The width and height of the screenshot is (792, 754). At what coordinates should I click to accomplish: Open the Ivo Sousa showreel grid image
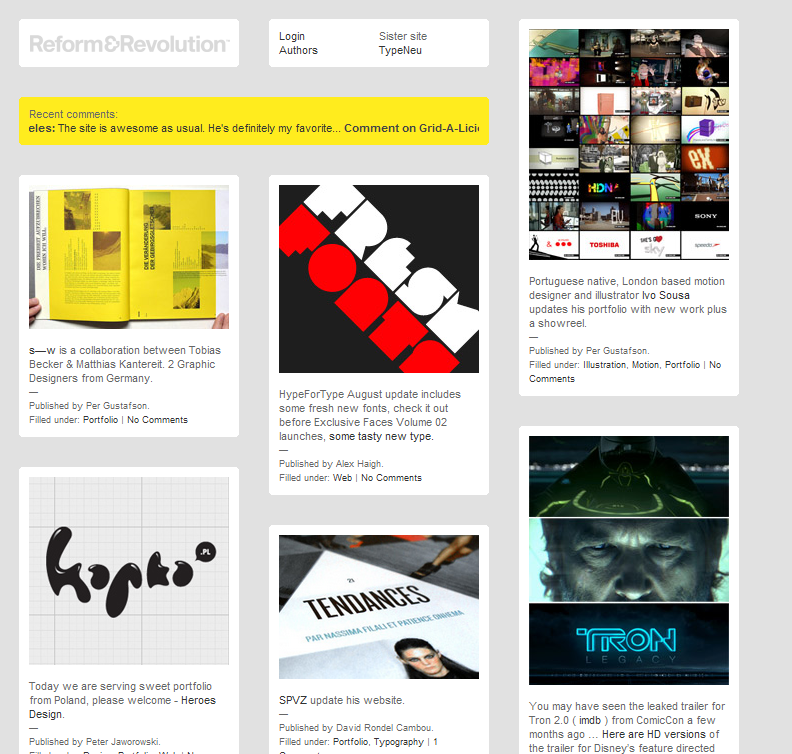(629, 144)
